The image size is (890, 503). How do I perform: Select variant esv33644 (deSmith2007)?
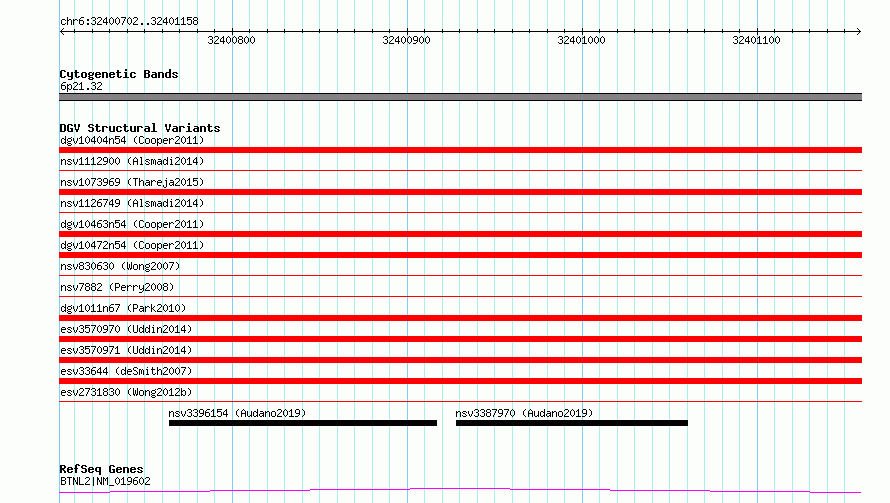click(x=126, y=371)
